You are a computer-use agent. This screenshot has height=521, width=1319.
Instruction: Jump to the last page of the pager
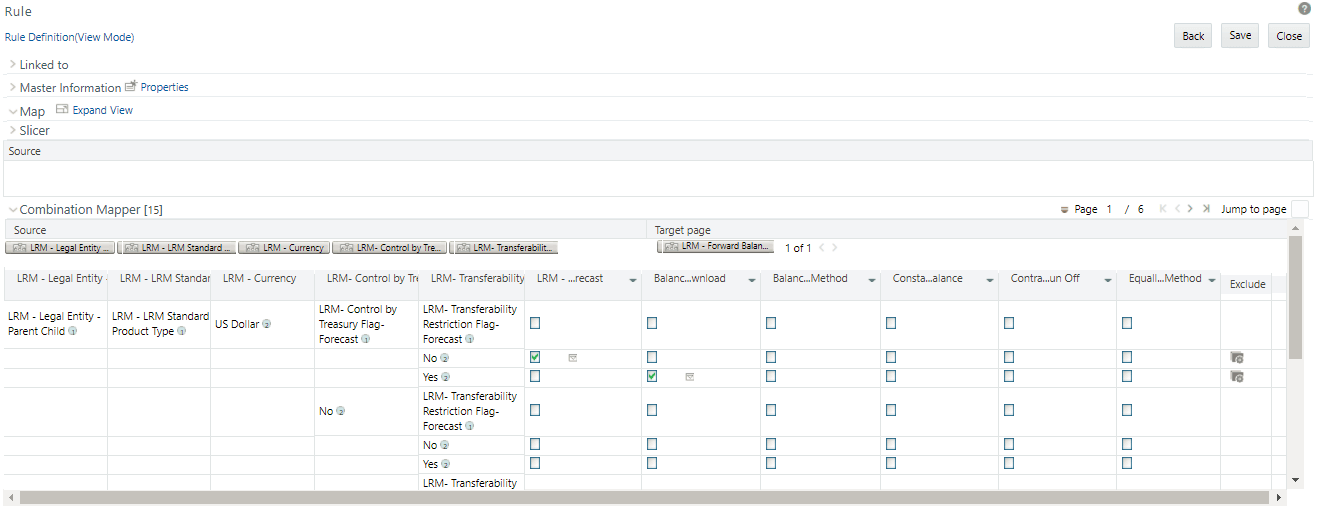[1206, 209]
